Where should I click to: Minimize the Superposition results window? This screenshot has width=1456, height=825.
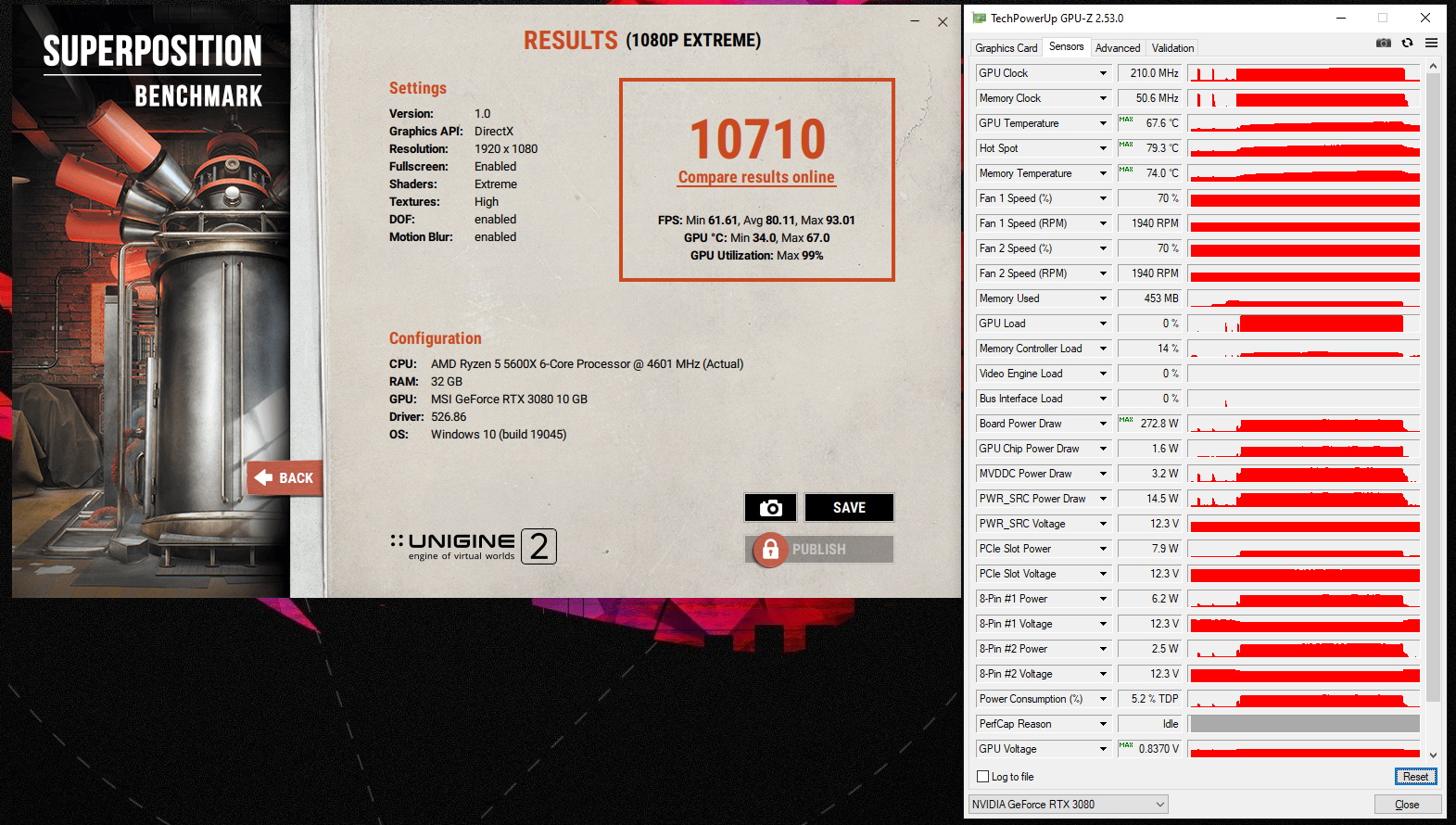coord(915,21)
